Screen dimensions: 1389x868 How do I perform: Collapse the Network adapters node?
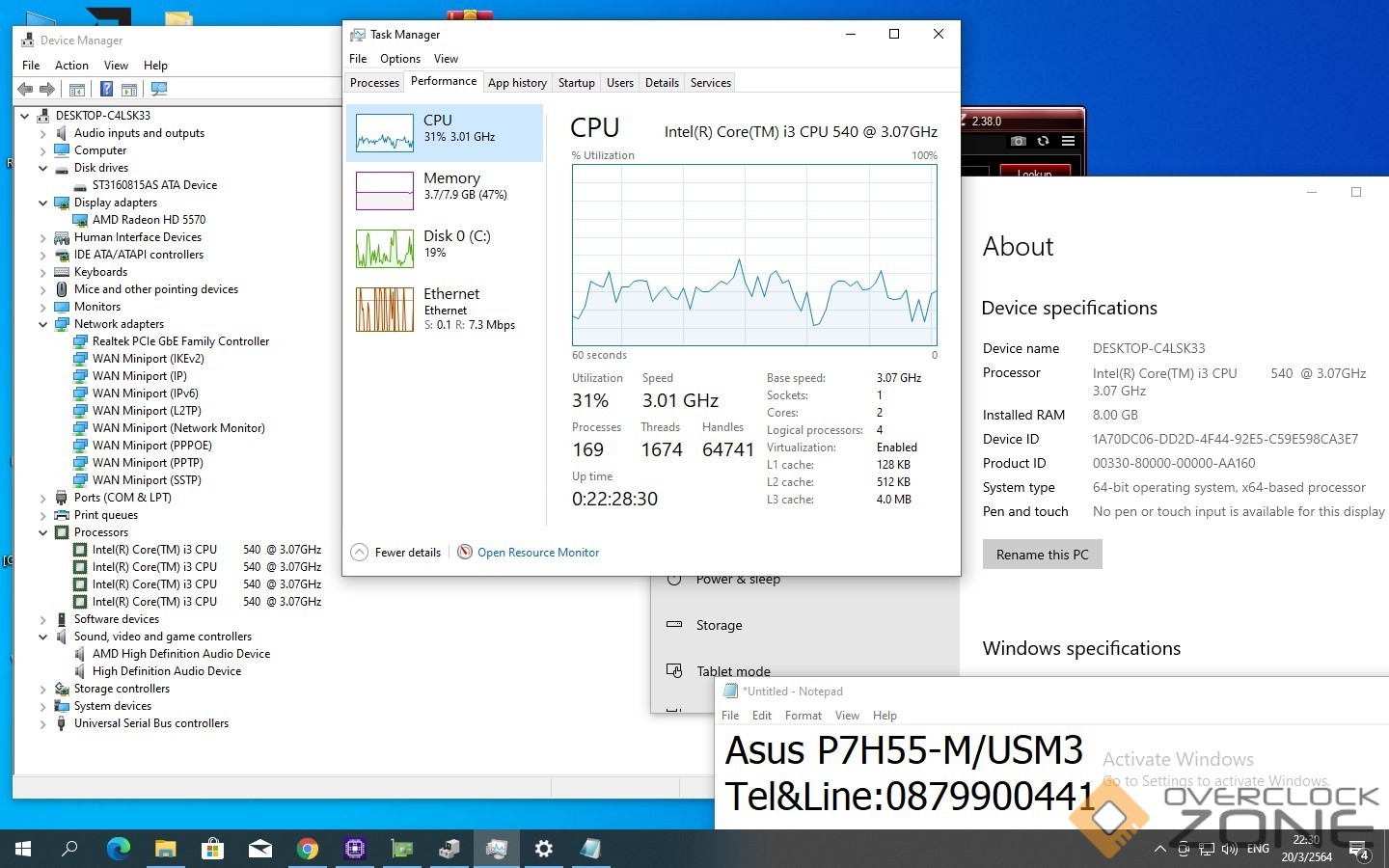[x=43, y=324]
